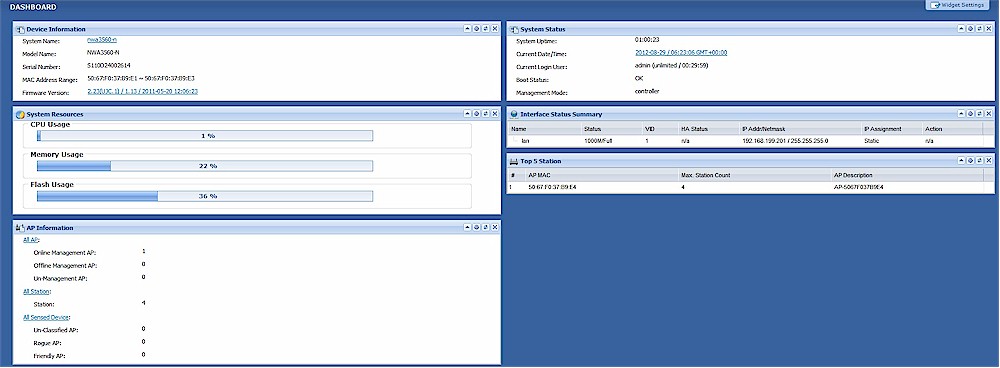Close the Interface Status Summary widget
This screenshot has height=368, width=1000.
point(989,114)
